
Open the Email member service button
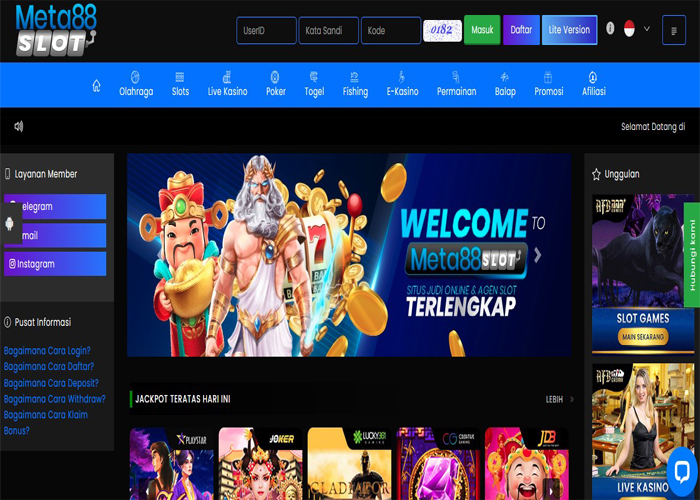point(55,235)
